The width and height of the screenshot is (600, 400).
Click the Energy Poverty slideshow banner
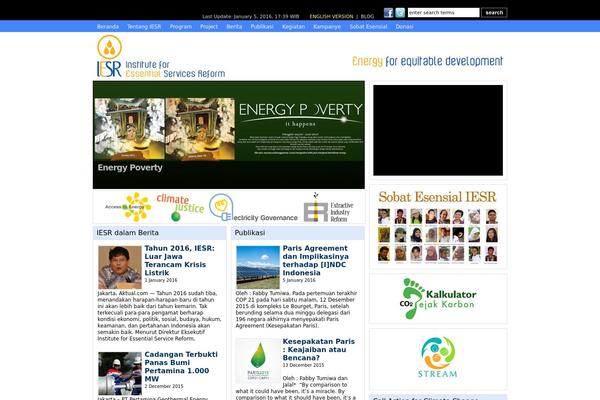coord(228,135)
